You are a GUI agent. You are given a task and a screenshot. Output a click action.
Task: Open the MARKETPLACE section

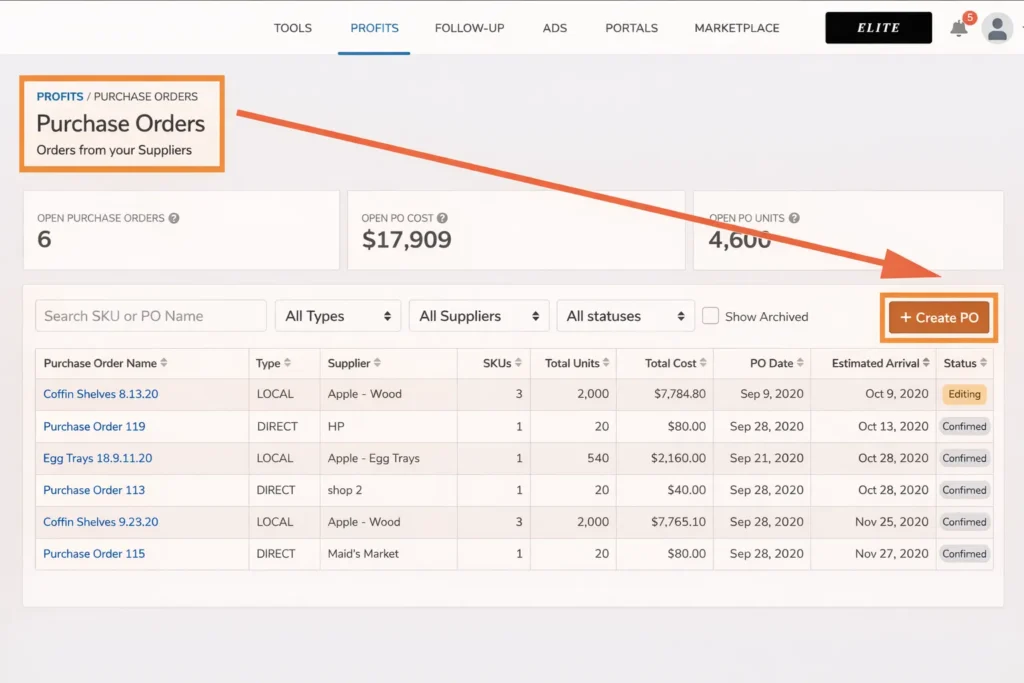coord(737,28)
